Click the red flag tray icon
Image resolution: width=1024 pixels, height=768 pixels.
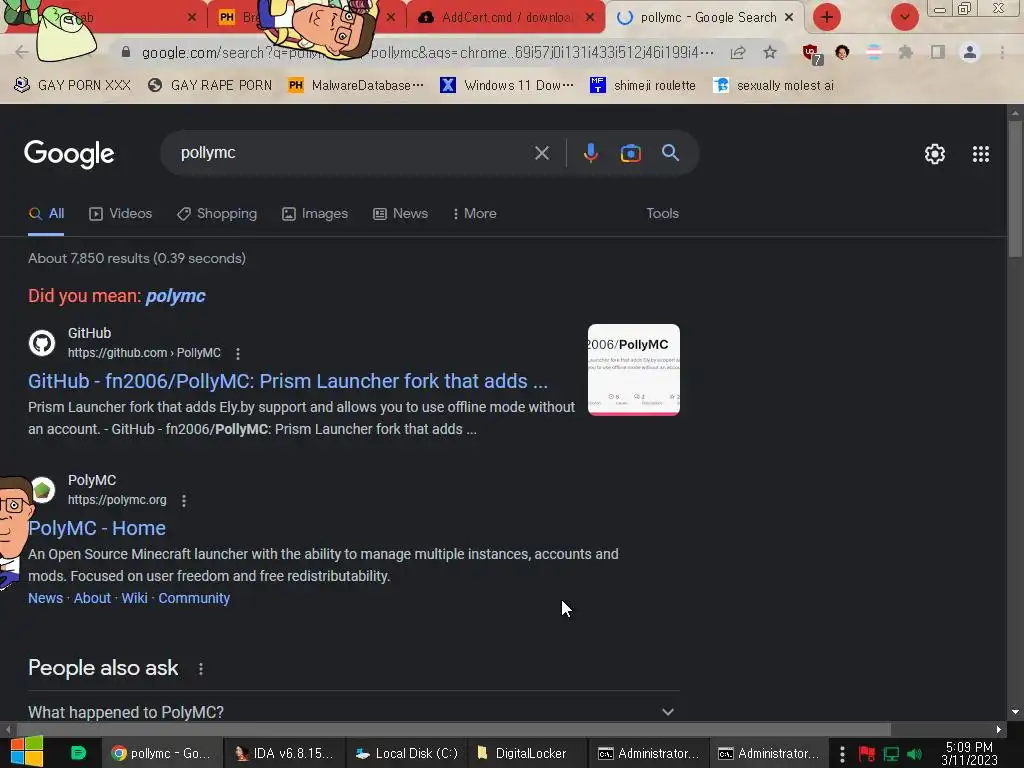click(x=867, y=754)
